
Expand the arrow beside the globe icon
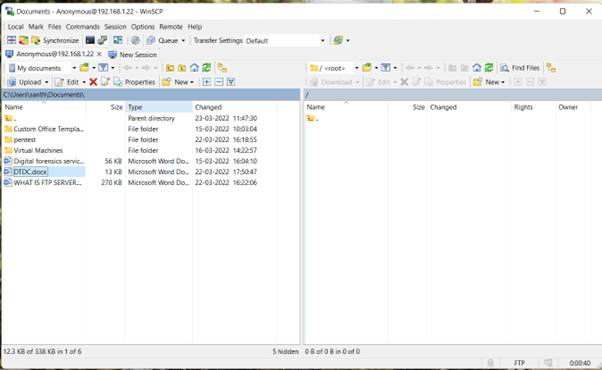point(348,40)
